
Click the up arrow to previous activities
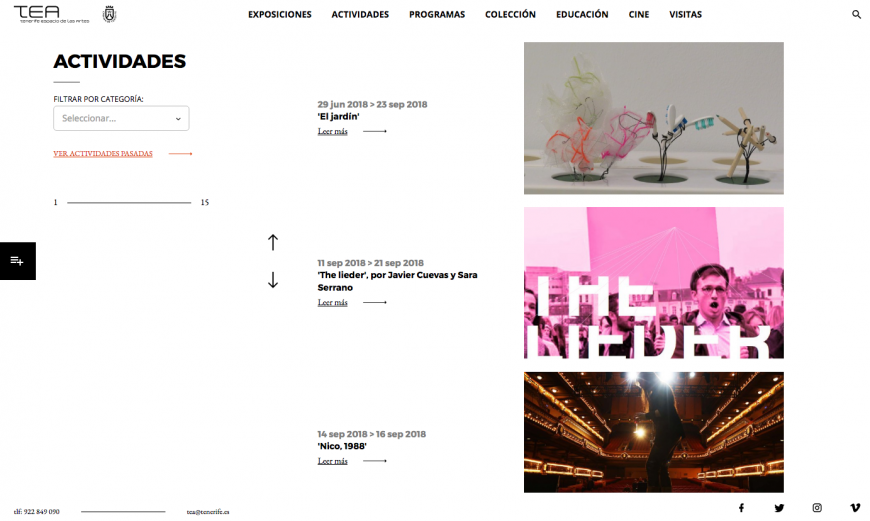[272, 242]
